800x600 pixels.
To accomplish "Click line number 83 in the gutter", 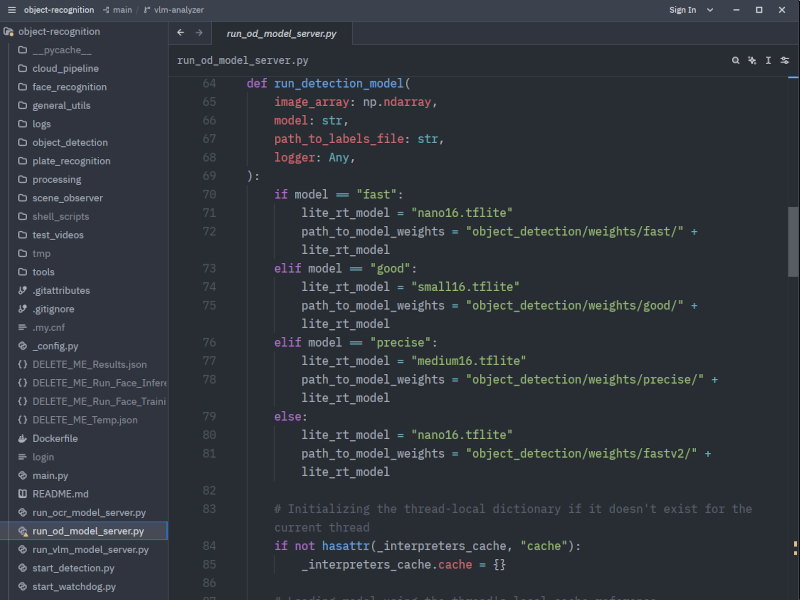I will 209,509.
